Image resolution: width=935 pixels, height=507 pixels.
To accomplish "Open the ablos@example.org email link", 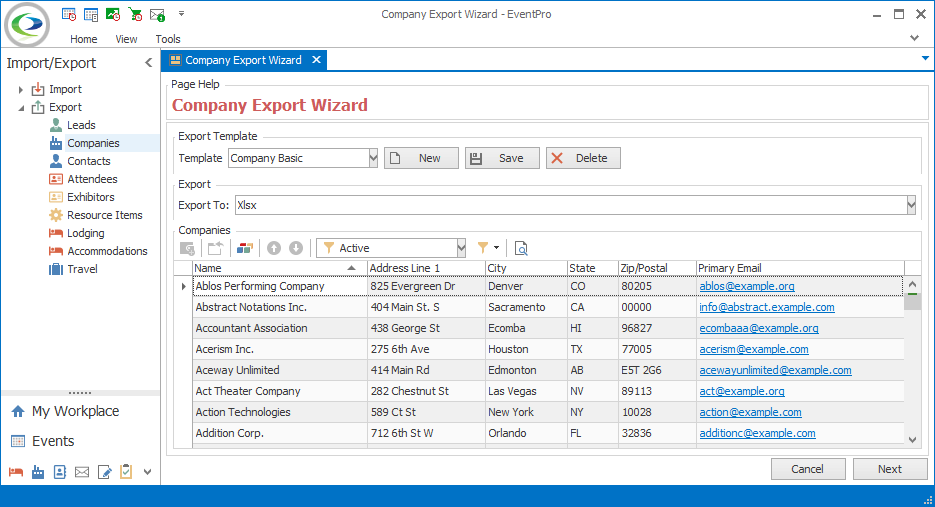I will [747, 286].
